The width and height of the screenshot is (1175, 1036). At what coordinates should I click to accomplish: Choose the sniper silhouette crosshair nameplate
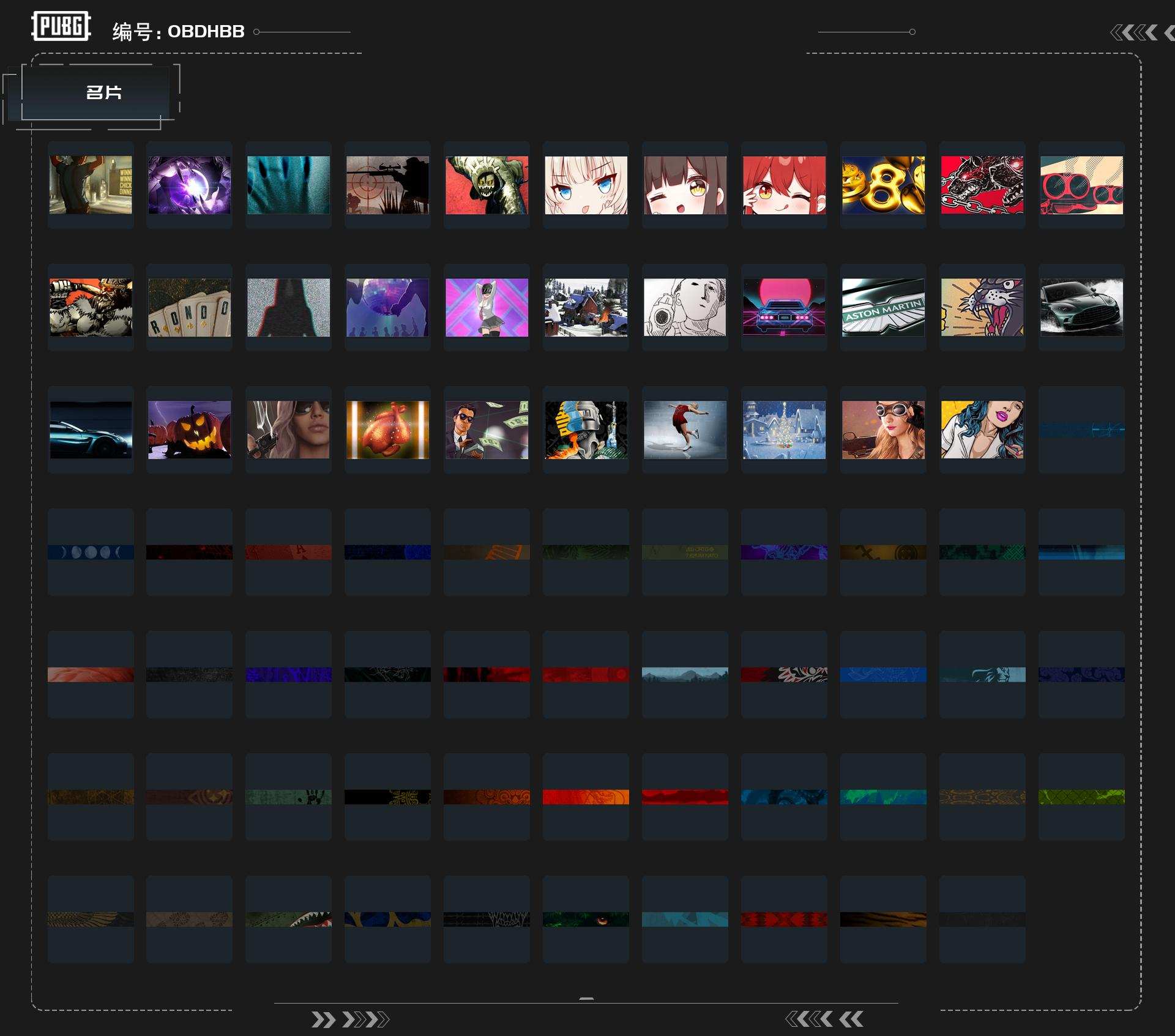pos(387,185)
